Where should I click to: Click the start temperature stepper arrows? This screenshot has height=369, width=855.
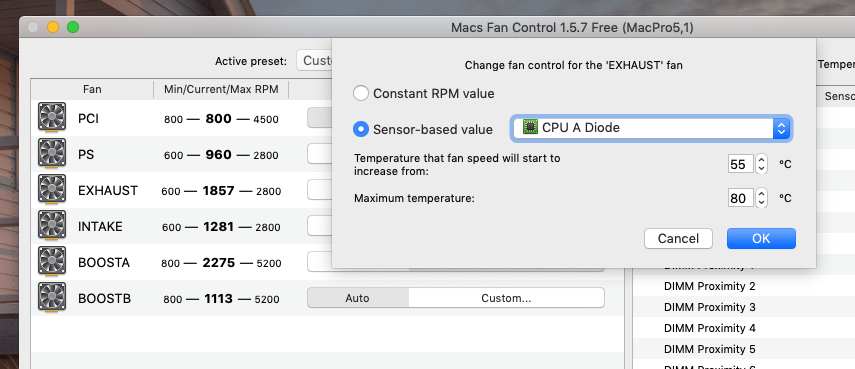761,164
